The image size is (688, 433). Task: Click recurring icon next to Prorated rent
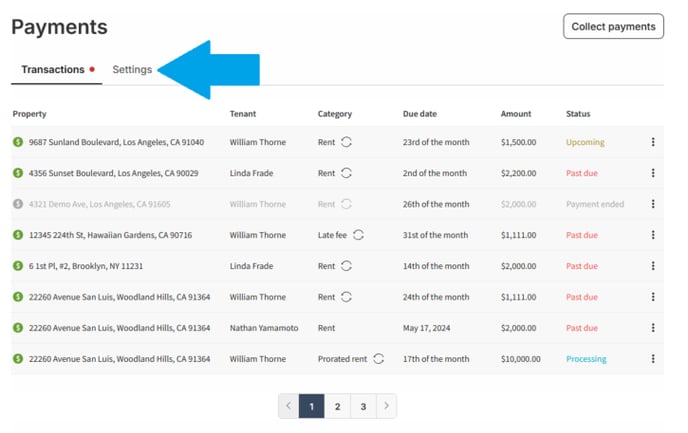(x=378, y=359)
